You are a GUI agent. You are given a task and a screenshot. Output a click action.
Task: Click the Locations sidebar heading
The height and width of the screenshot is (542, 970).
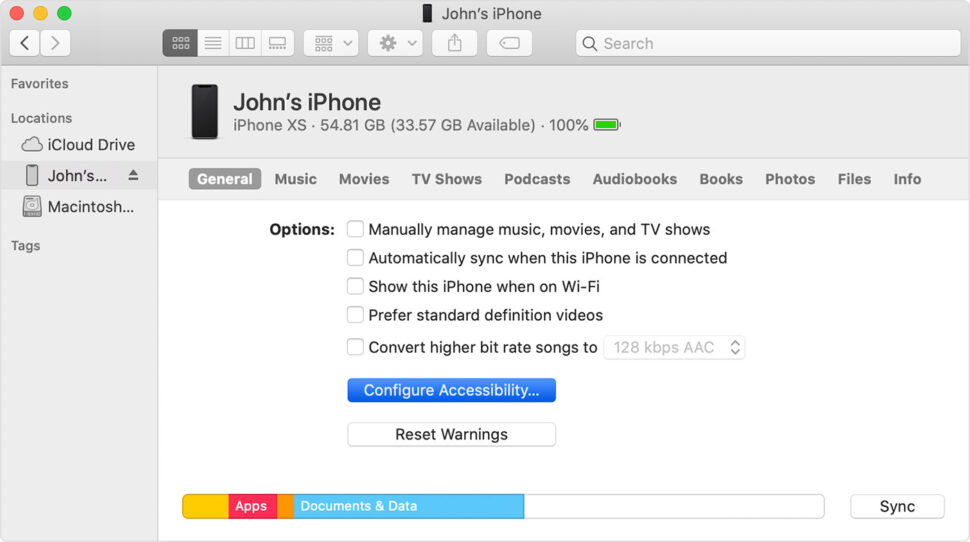[x=41, y=118]
